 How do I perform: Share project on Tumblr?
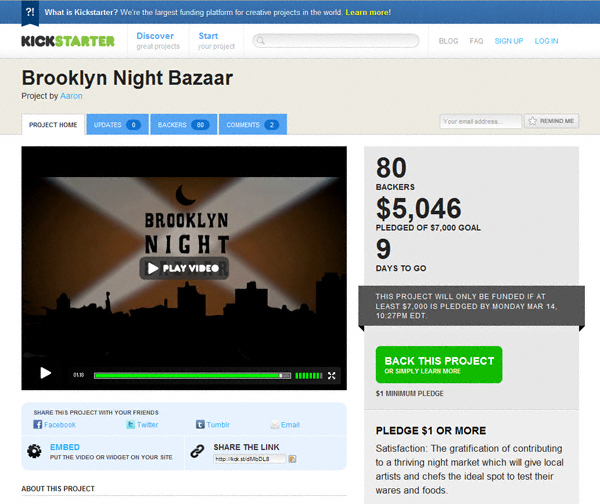tap(213, 424)
